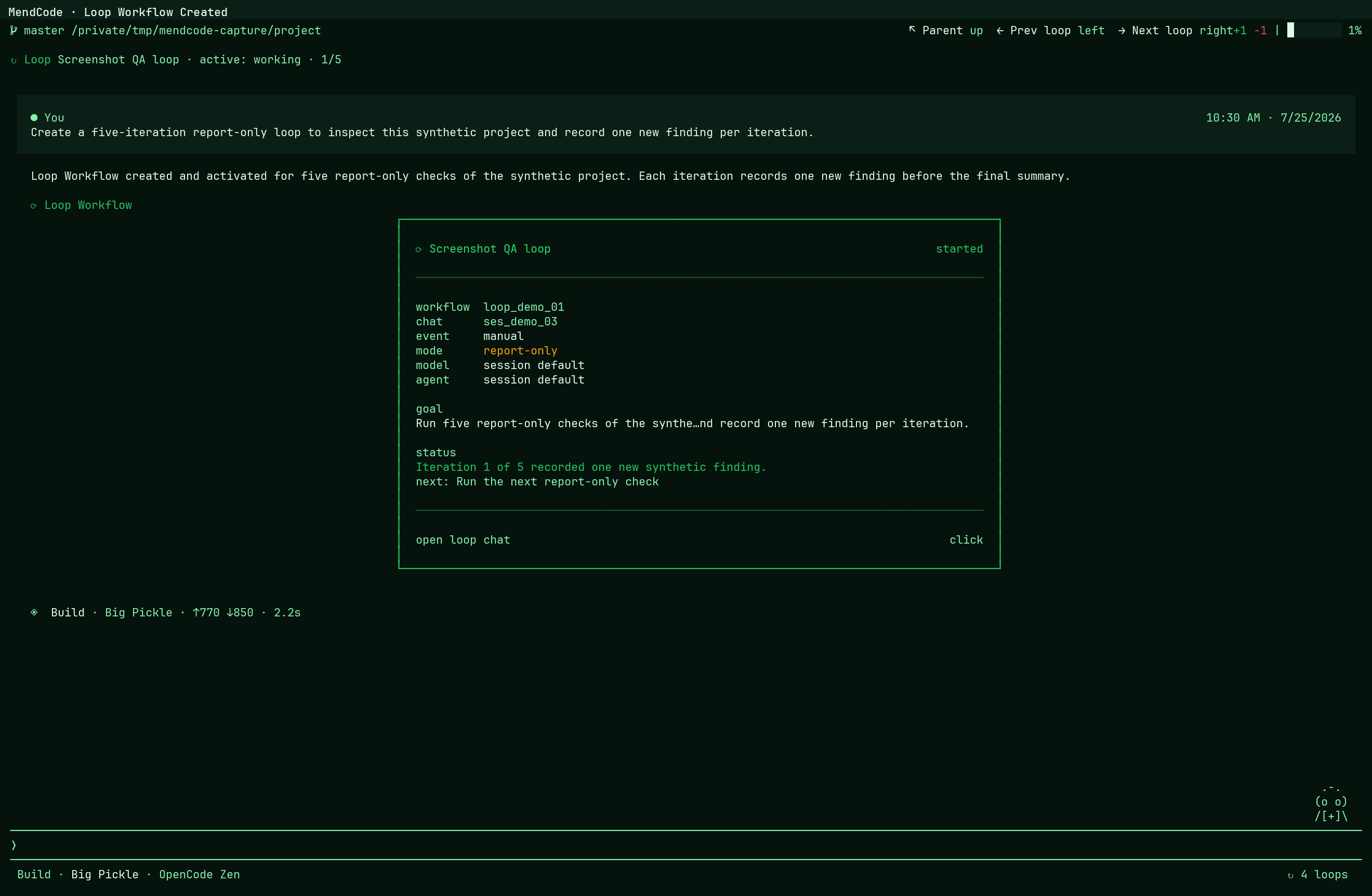Click the diamond icon before Build Big Pickle
1372x896 pixels.
pyautogui.click(x=34, y=612)
